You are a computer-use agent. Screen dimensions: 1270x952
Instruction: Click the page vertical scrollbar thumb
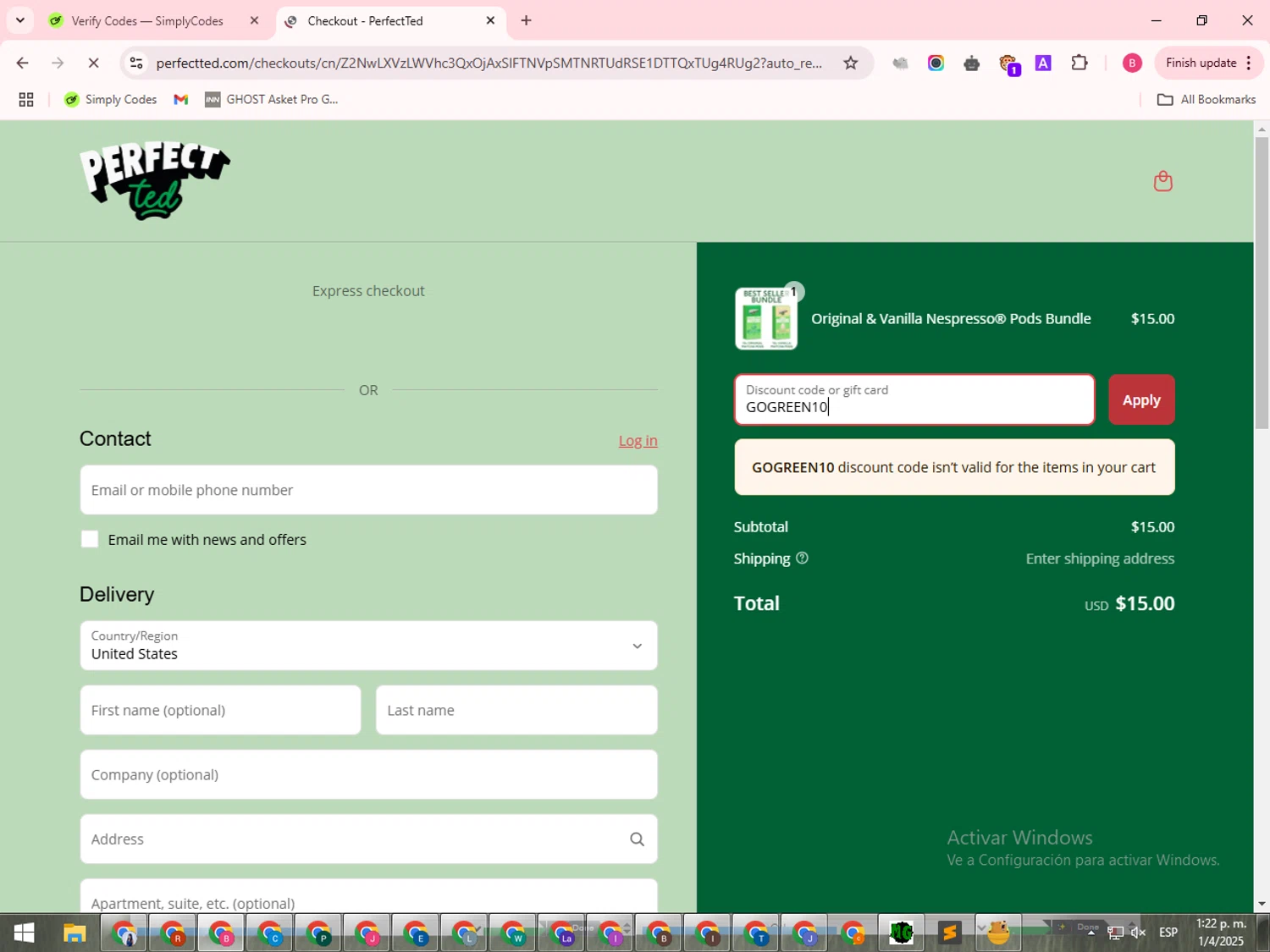(1262, 283)
